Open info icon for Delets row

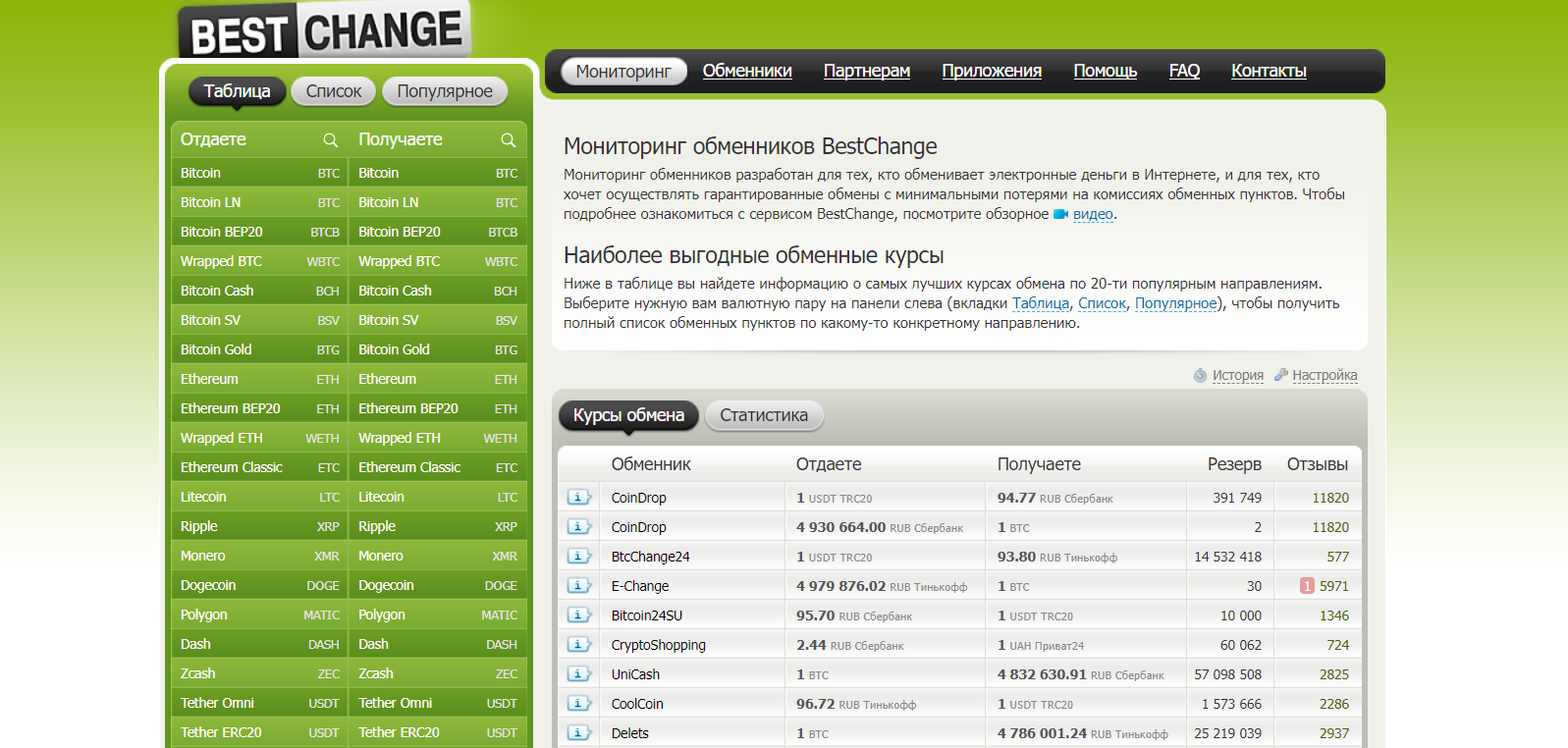(579, 733)
